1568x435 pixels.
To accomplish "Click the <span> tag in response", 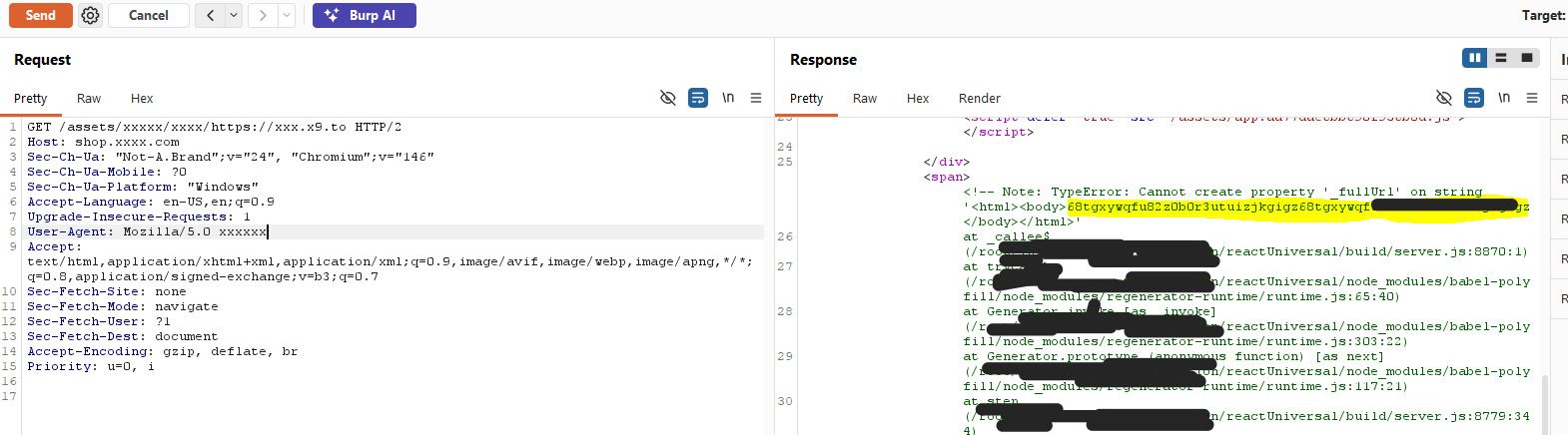I will click(947, 177).
